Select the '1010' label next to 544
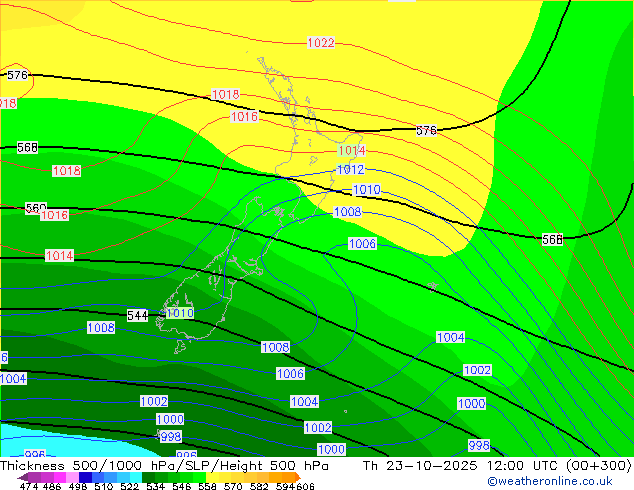 click(x=180, y=313)
